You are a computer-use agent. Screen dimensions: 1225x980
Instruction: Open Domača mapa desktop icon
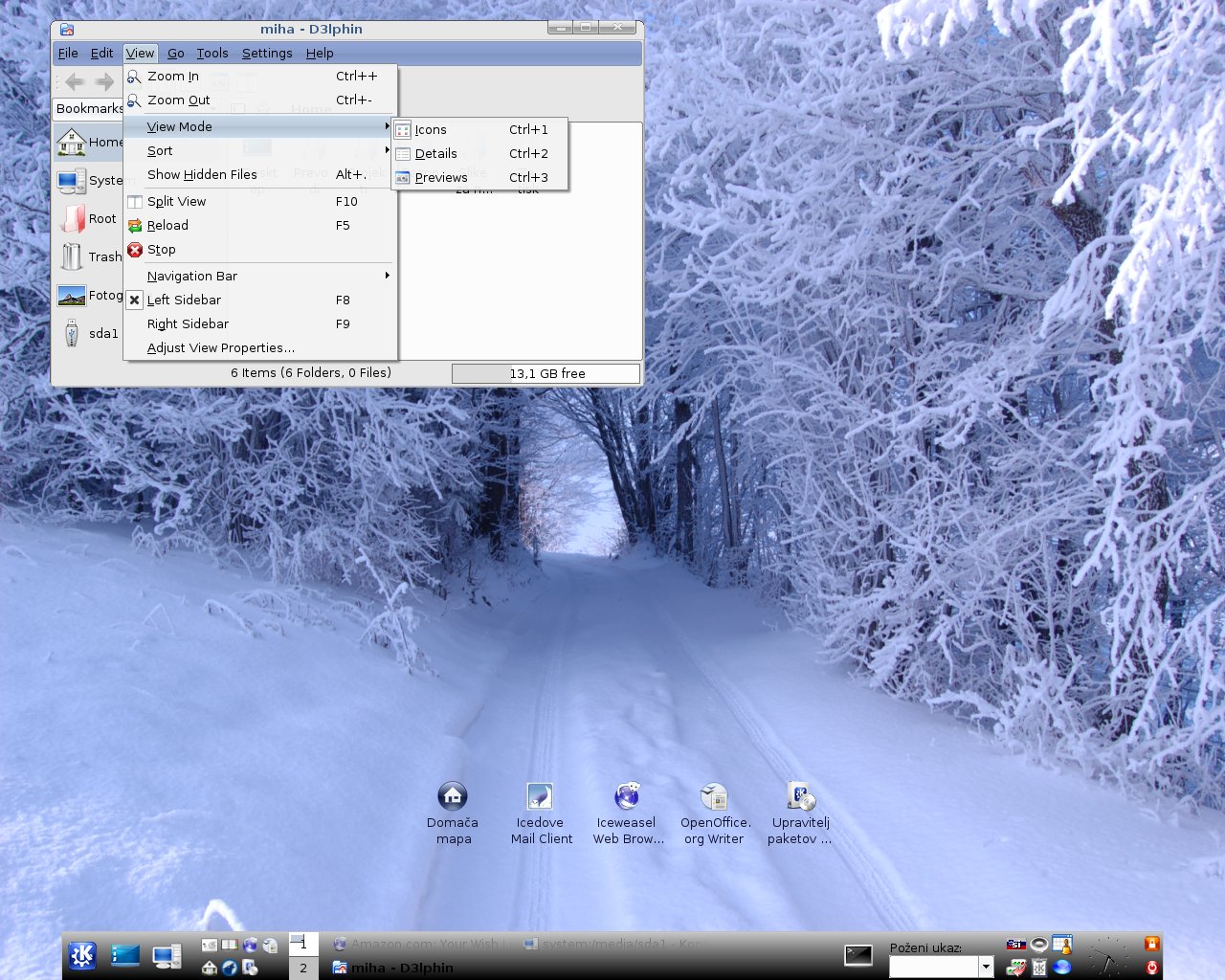tap(453, 813)
